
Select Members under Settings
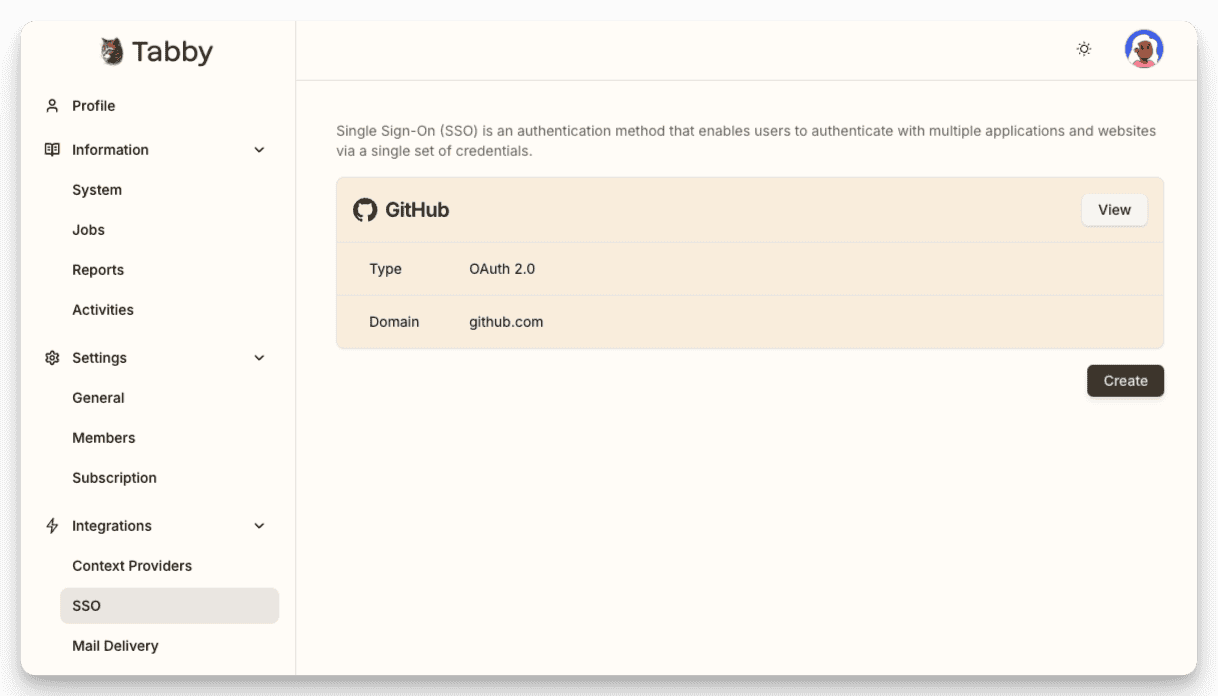pos(103,438)
